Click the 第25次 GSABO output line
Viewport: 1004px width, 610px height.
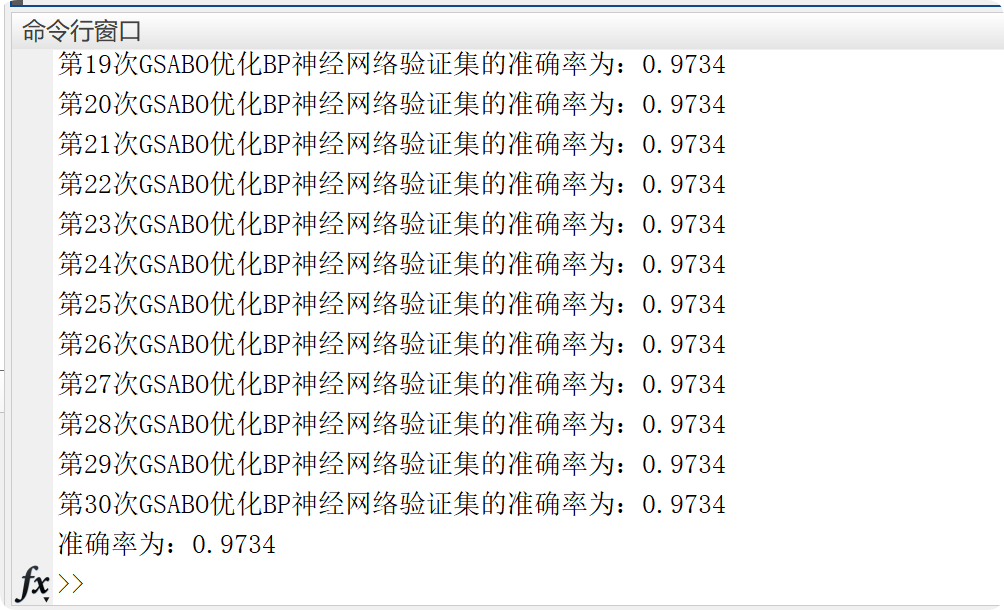tap(392, 304)
